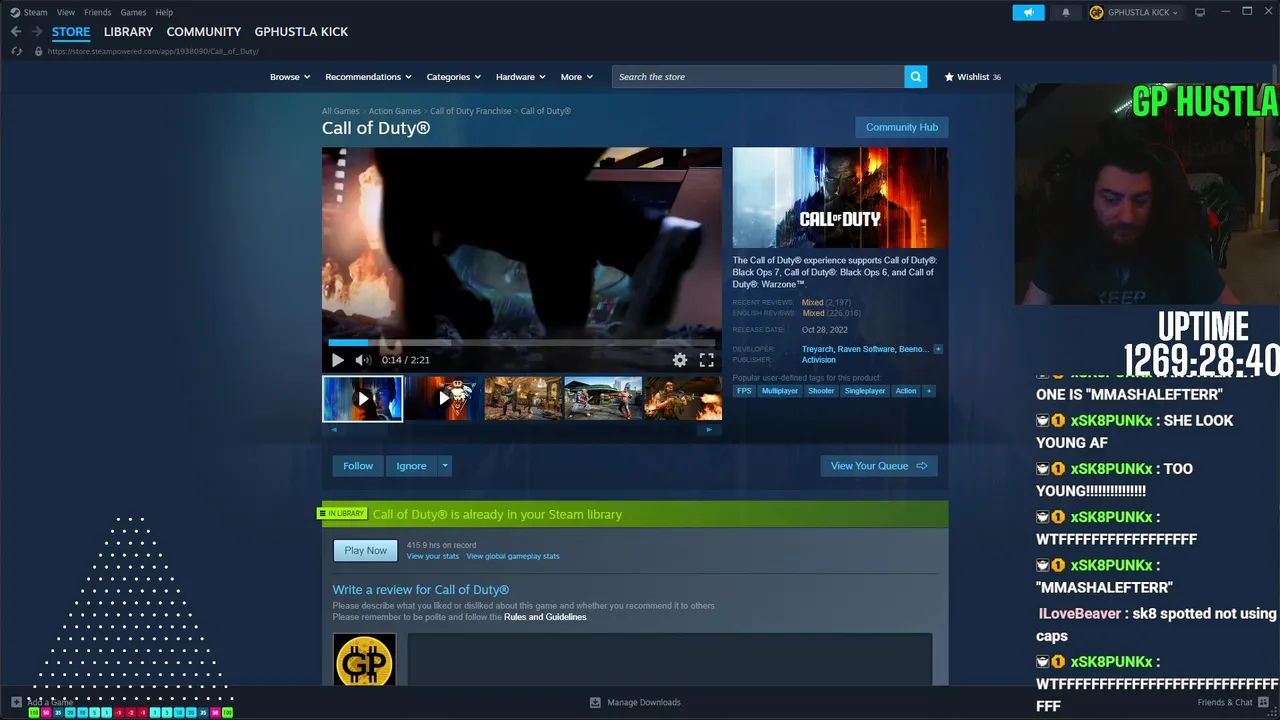Screen dimensions: 1280x720
Task: Expand more tags plus button
Action: point(929,391)
